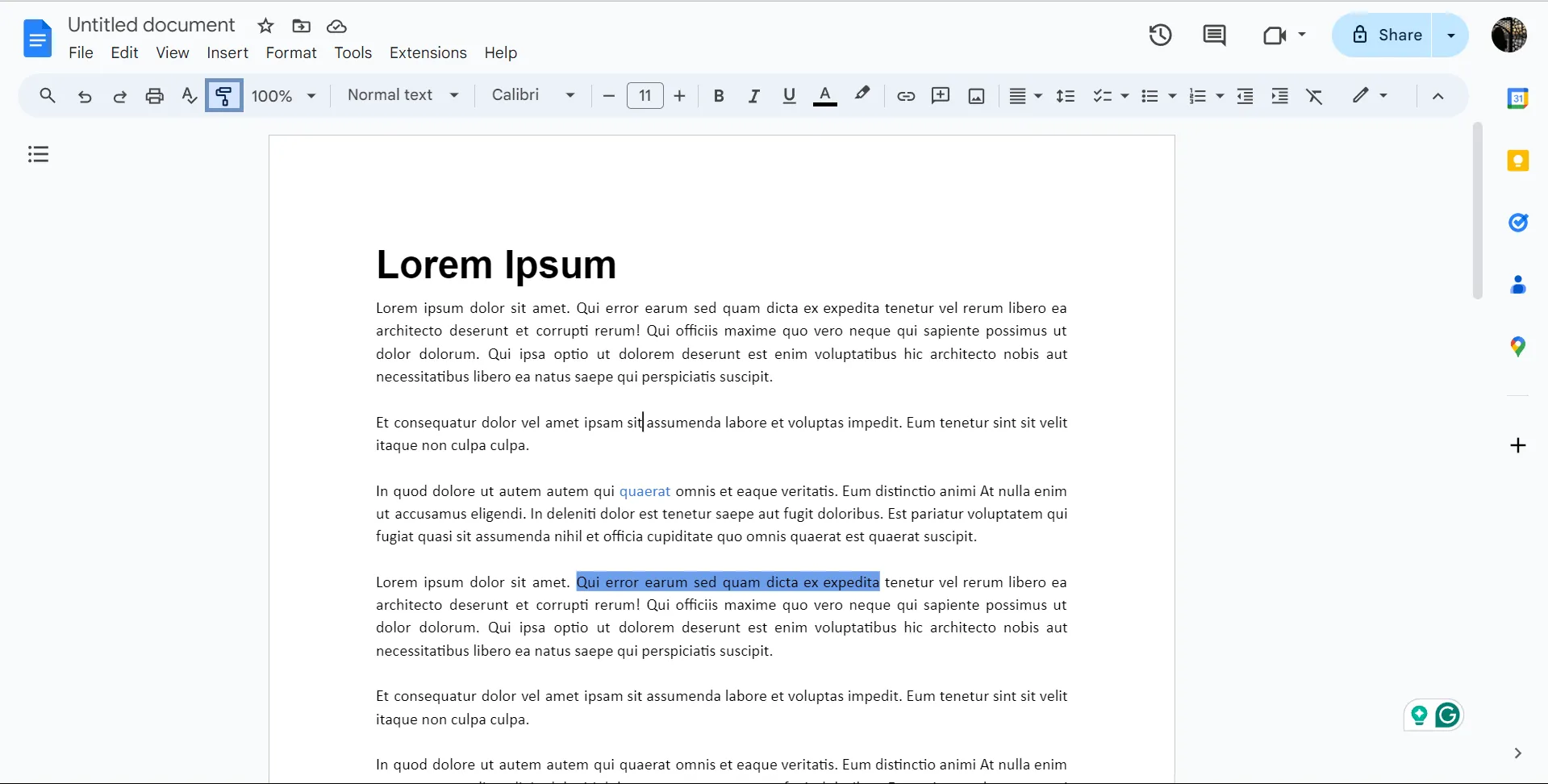Follow the quaerat hyperlink

point(645,491)
